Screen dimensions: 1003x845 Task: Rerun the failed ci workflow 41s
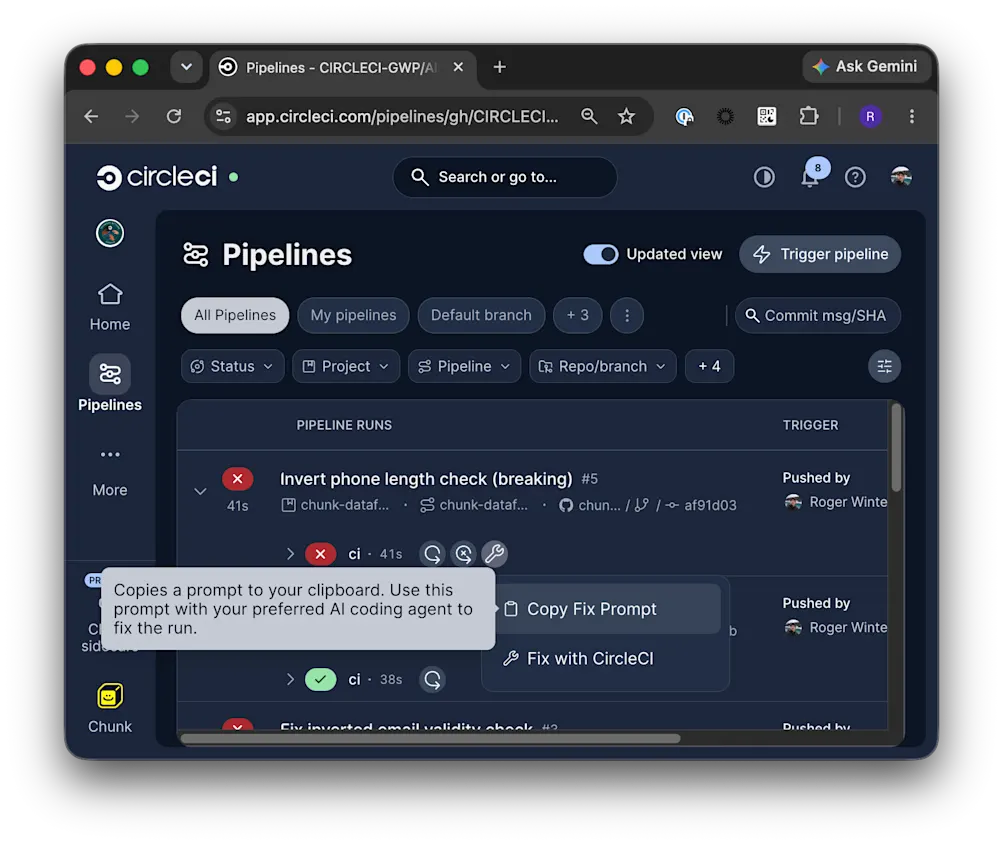point(432,554)
